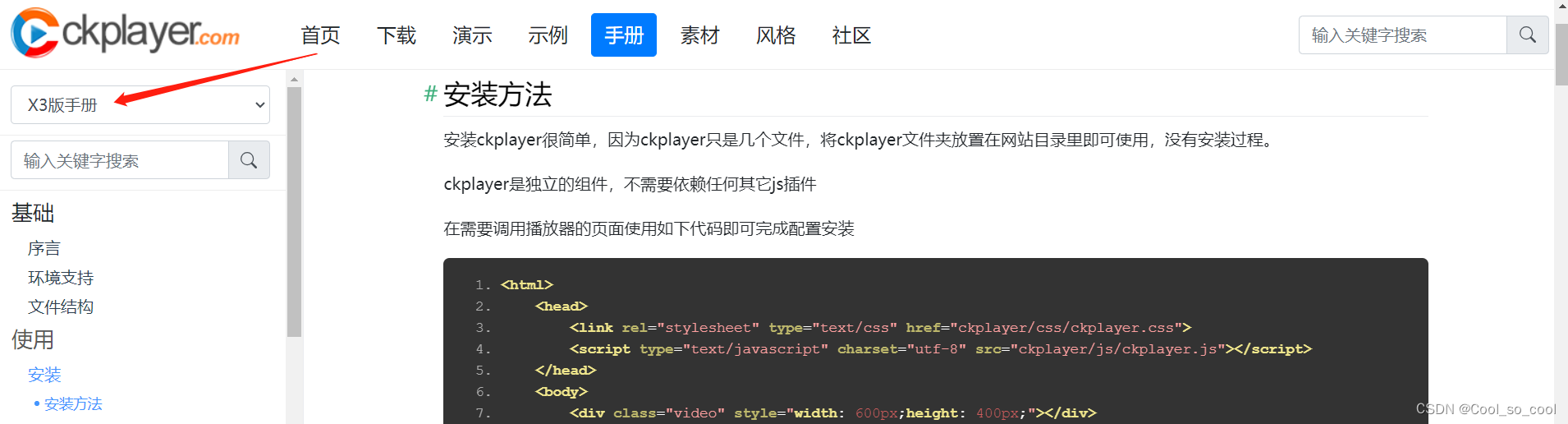Viewport: 1568px width, 424px height.
Task: Open the 安装 sidebar link
Action: (x=44, y=375)
